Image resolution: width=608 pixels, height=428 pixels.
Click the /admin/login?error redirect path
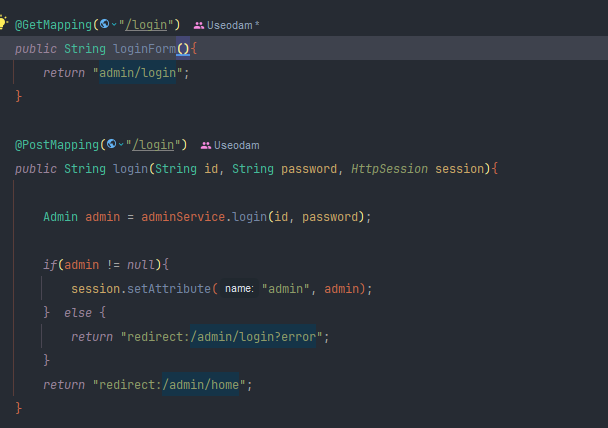coord(253,337)
